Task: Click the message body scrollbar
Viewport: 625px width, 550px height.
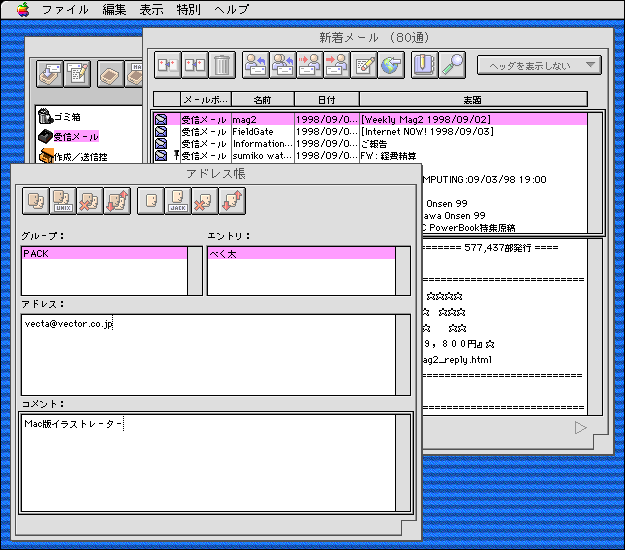Action: 595,327
